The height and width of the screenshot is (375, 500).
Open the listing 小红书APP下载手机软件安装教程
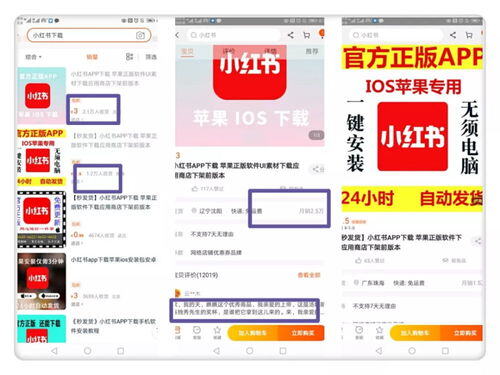114,326
